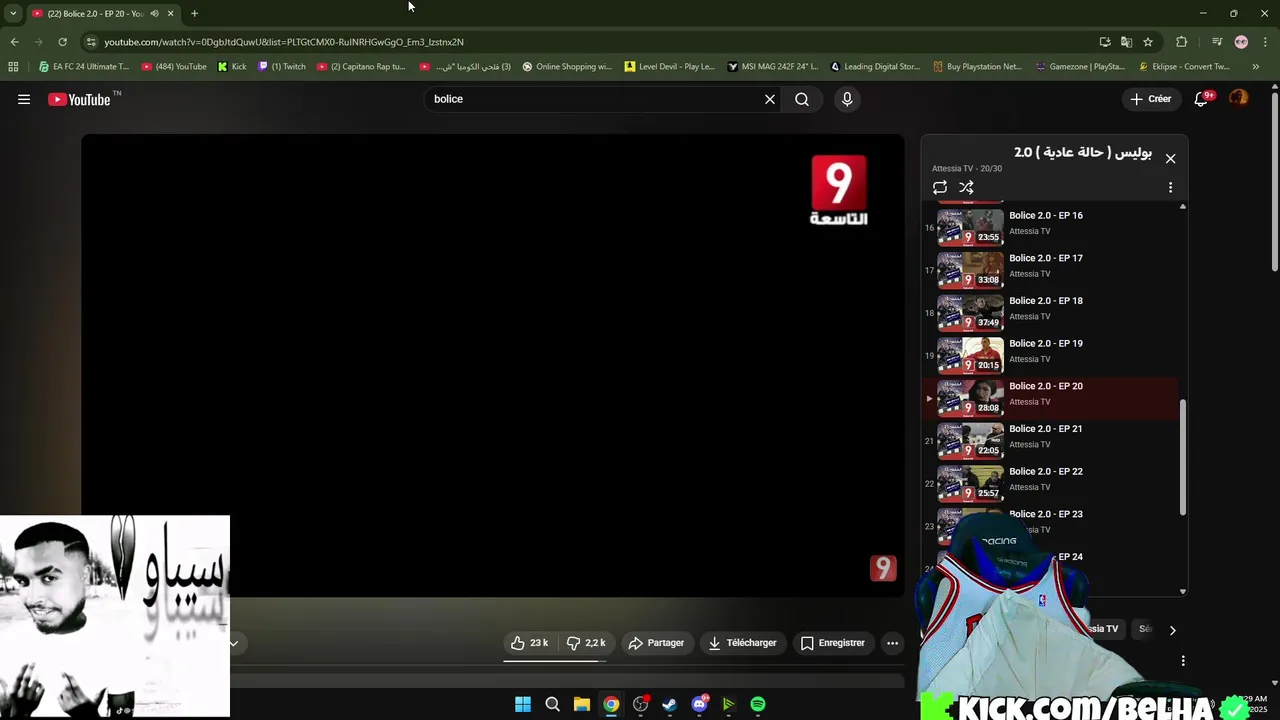Select Bolice 2.0 - EP 19 title

click(1045, 344)
